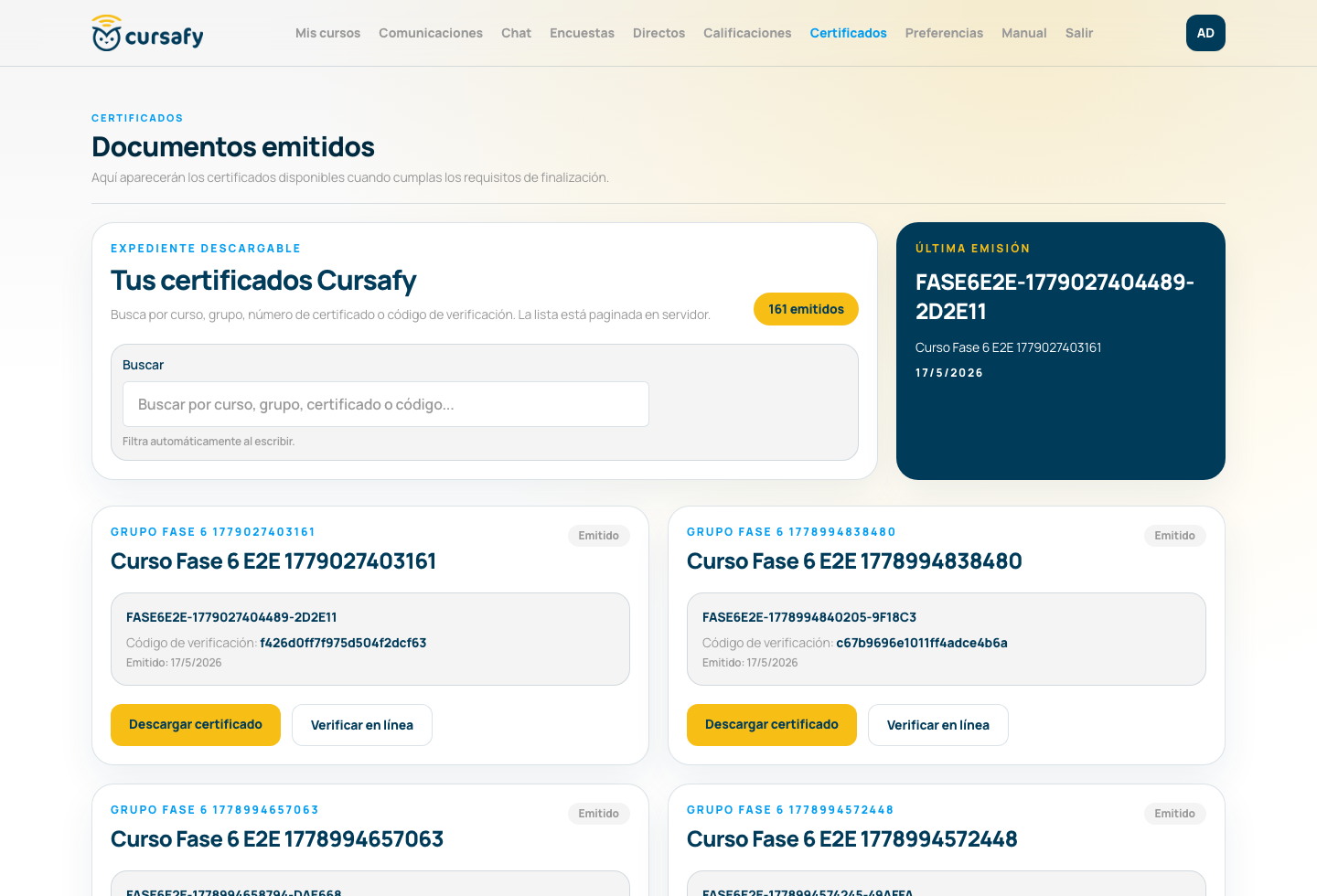Click the Grupo Fase 6 1778994838480 label
The height and width of the screenshot is (896, 1317).
(x=791, y=532)
